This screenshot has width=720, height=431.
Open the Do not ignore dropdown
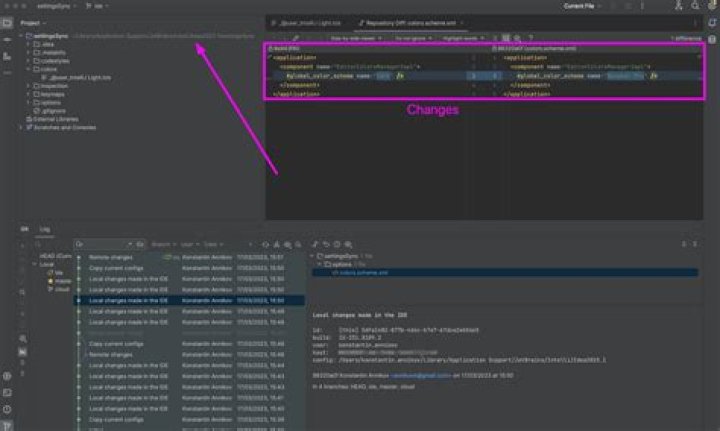413,39
